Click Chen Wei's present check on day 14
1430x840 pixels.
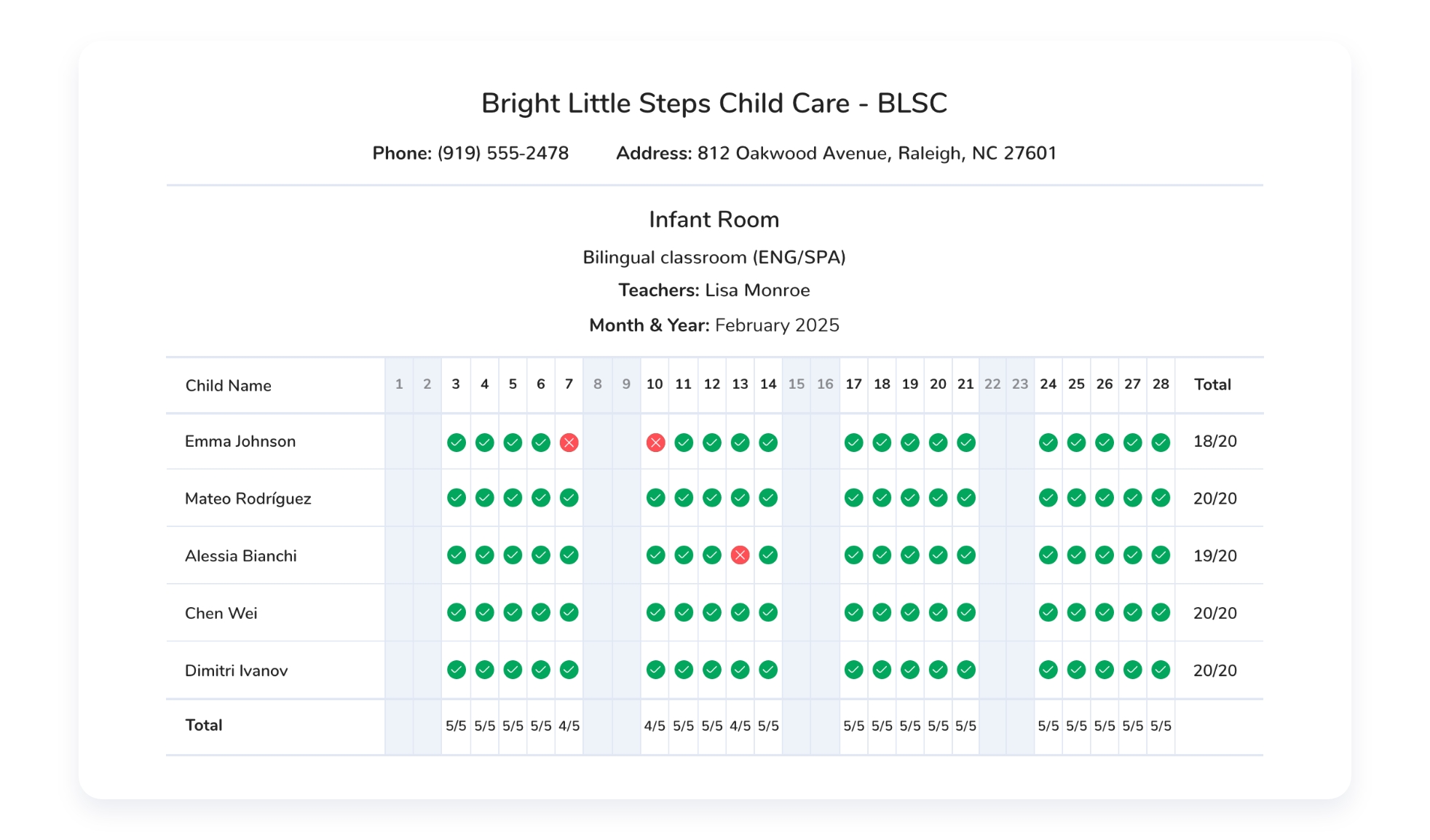pos(768,613)
